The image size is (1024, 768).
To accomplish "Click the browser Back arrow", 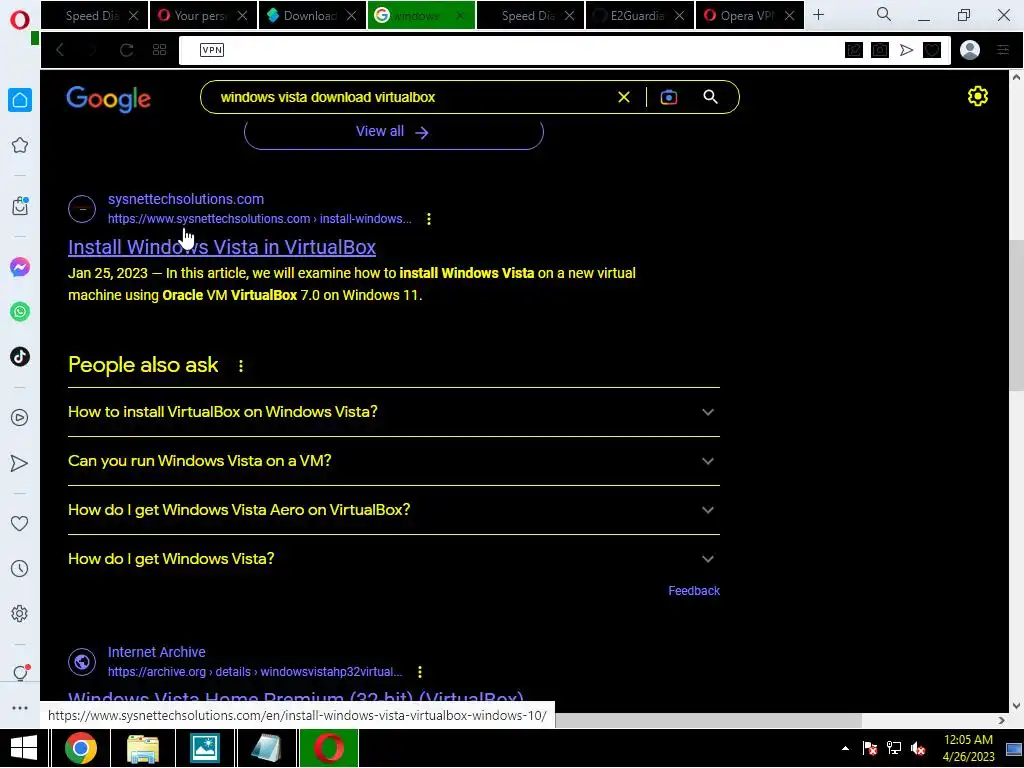I will tap(60, 50).
